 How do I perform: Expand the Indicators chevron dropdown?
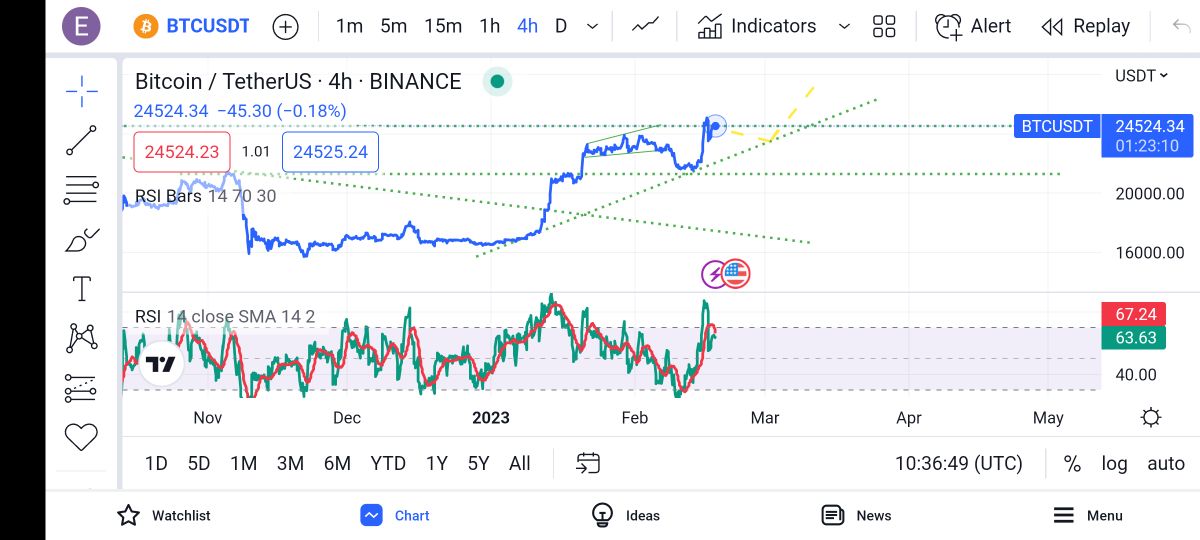pos(843,26)
